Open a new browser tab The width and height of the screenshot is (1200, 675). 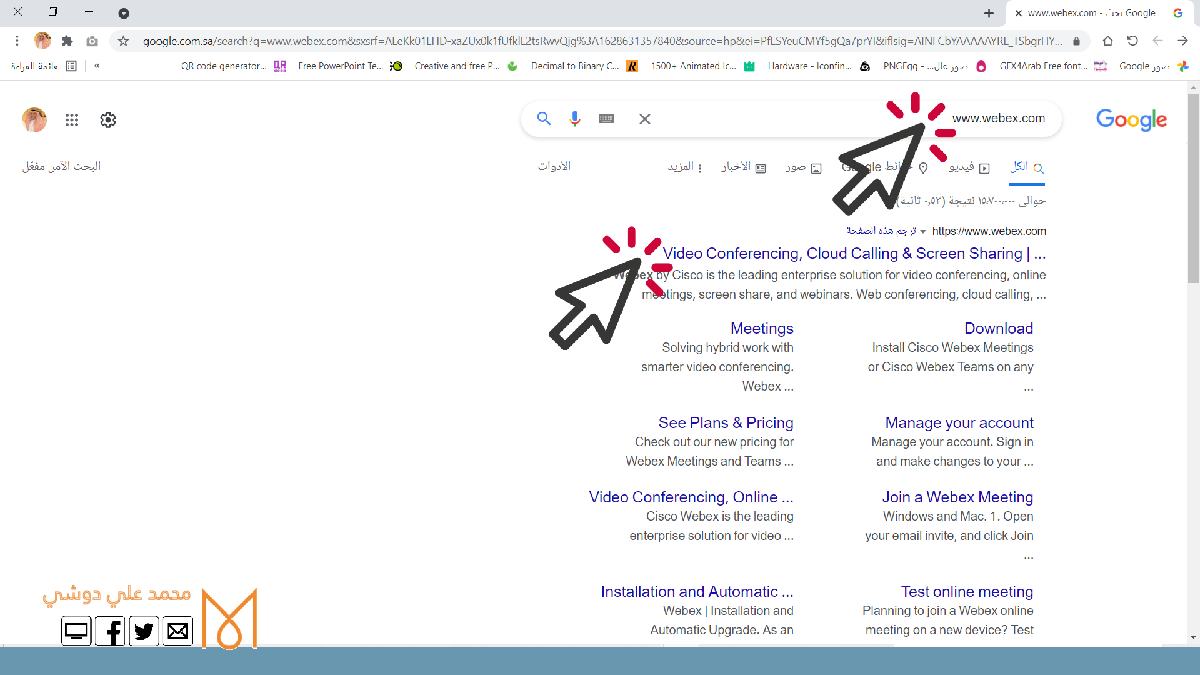point(989,13)
